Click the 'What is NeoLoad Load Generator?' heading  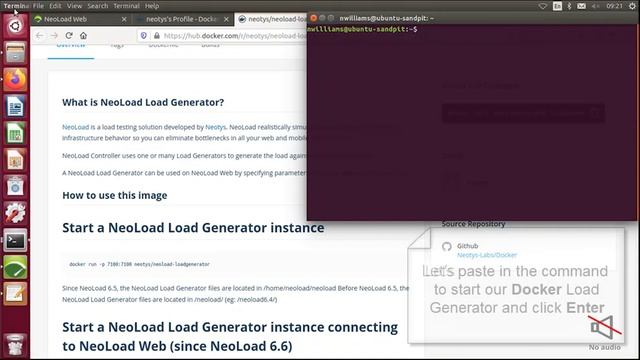(143, 102)
